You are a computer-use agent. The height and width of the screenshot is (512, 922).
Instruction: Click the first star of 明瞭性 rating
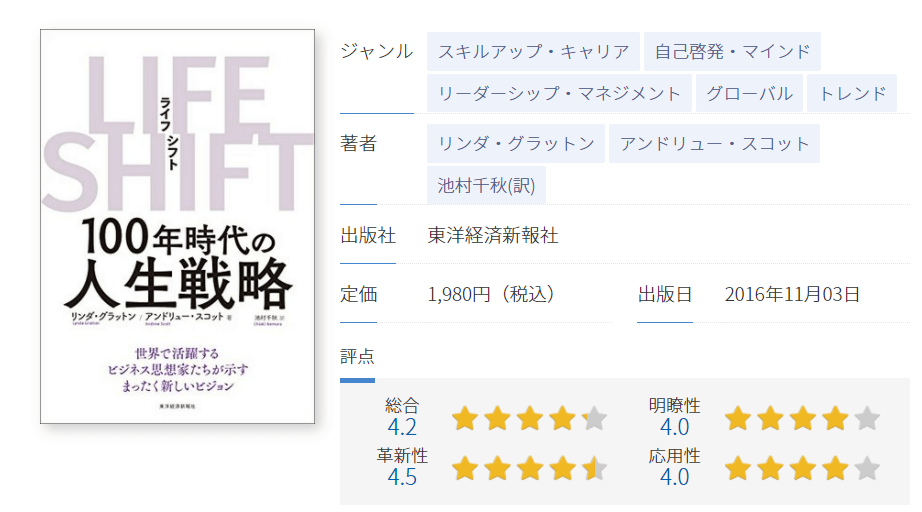pos(737,419)
